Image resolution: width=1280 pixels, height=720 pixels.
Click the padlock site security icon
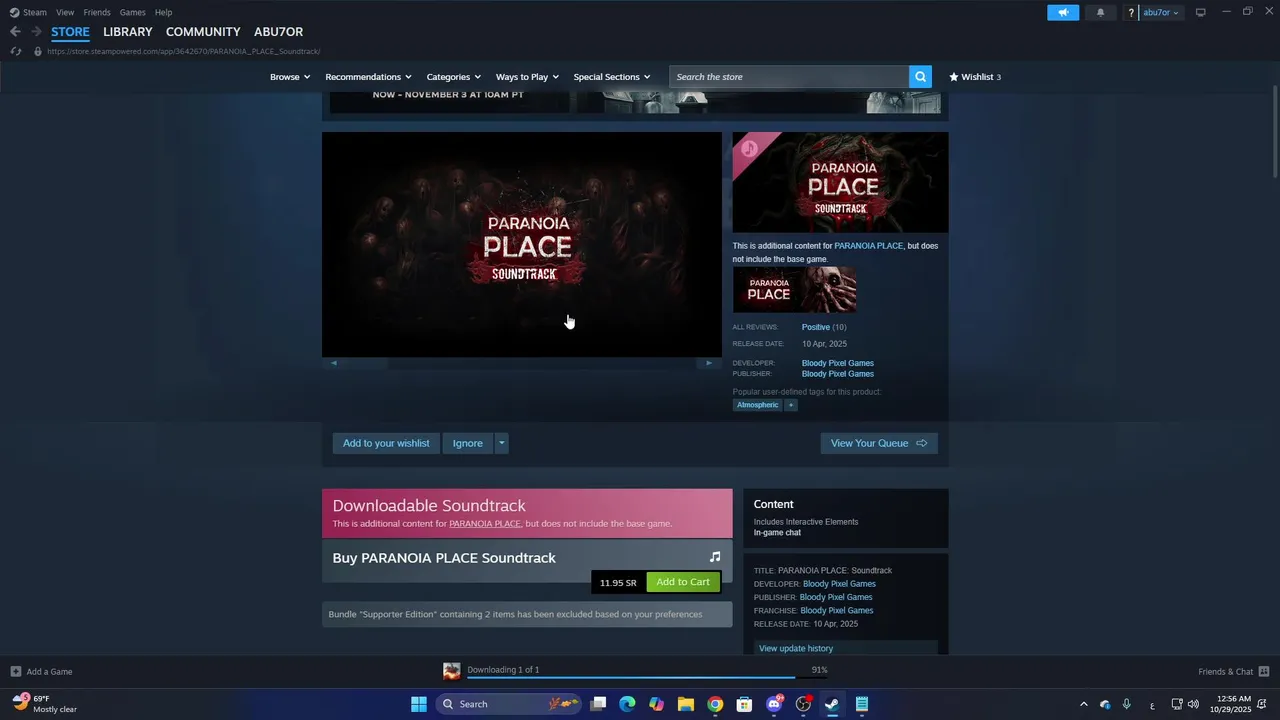pos(38,51)
